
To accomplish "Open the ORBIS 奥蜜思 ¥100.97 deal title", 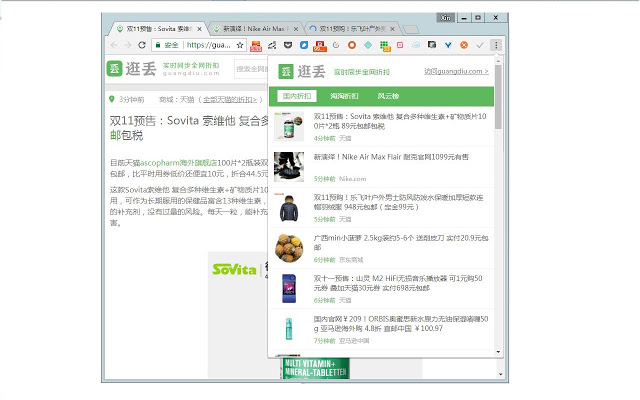I will pos(401,323).
